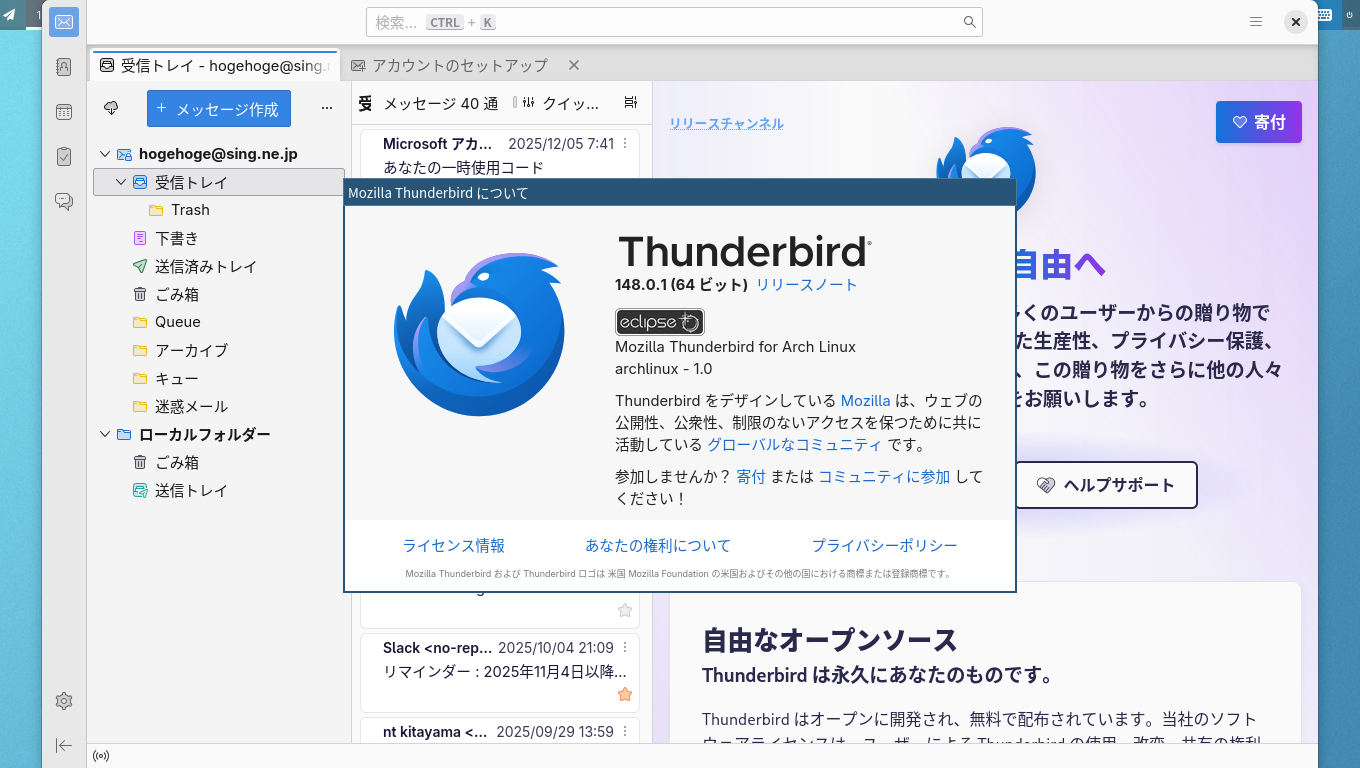
Task: Open the リリースチャンネル link
Action: [727, 123]
